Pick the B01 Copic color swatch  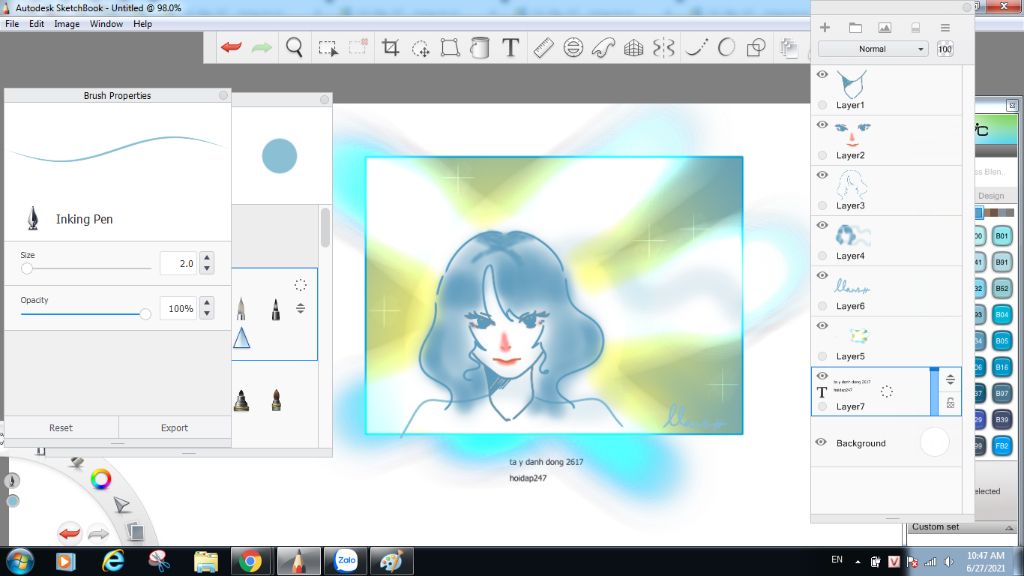[x=1002, y=236]
